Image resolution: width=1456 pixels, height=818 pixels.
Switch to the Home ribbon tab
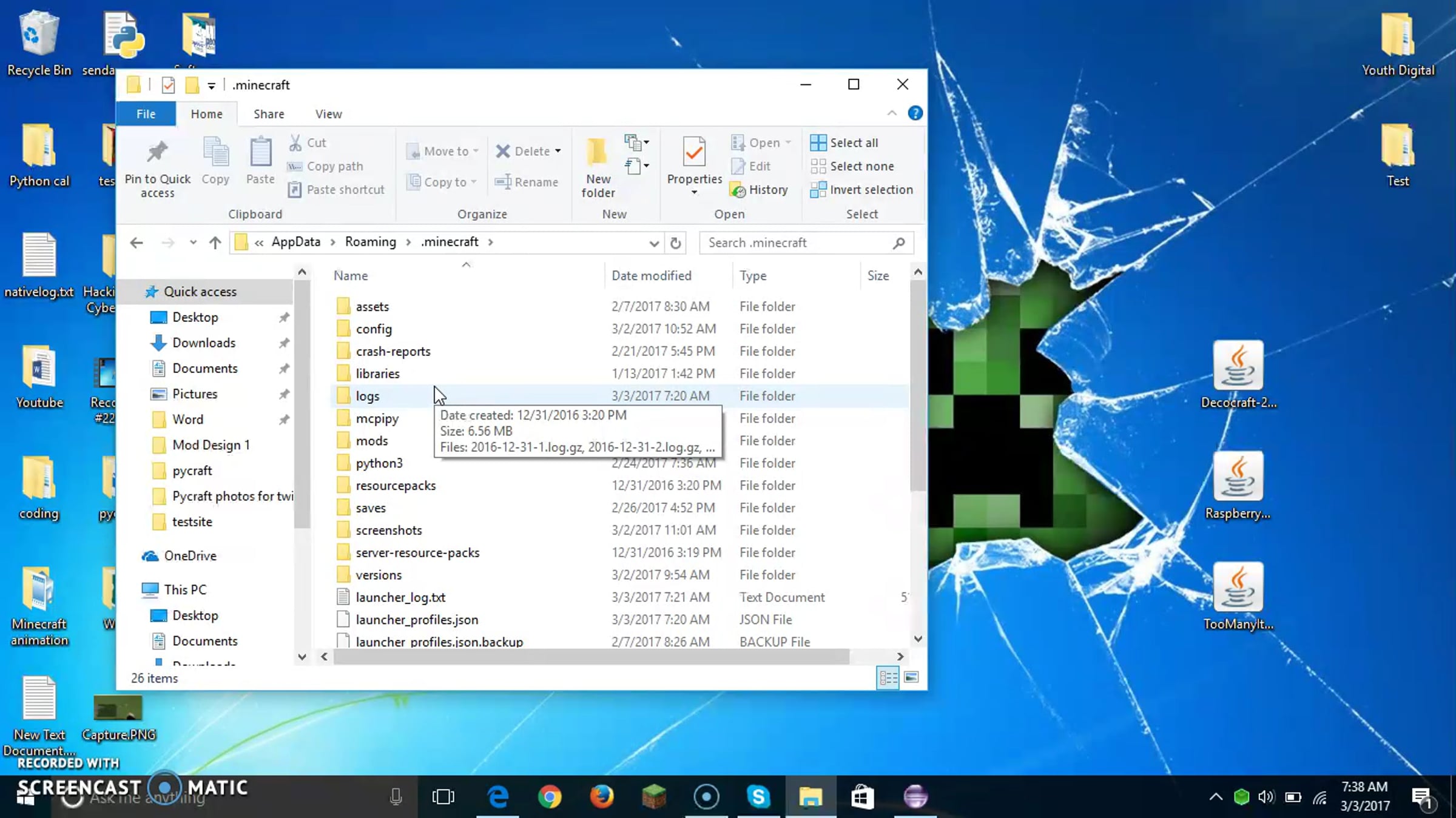click(206, 114)
